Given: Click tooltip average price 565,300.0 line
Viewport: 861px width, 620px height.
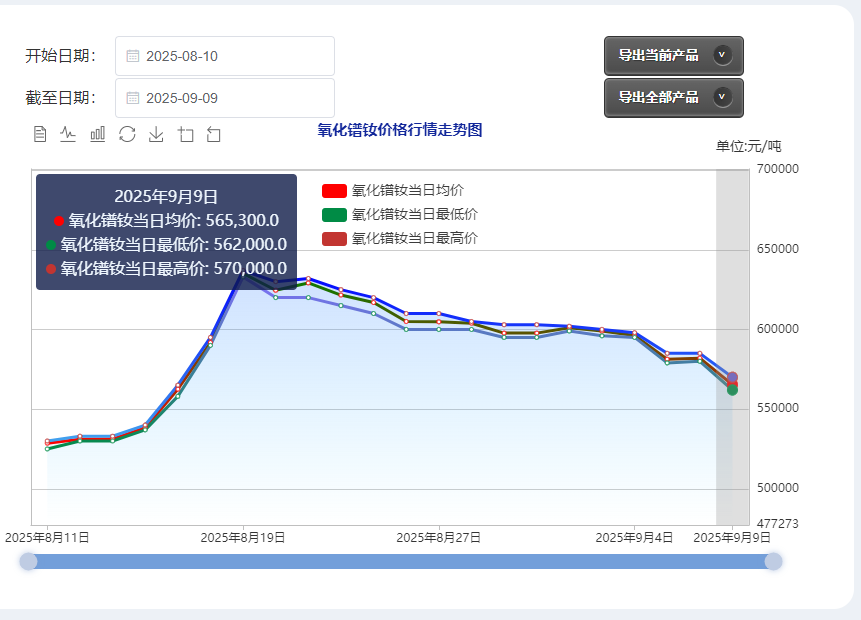Looking at the screenshot, I should click(166, 221).
